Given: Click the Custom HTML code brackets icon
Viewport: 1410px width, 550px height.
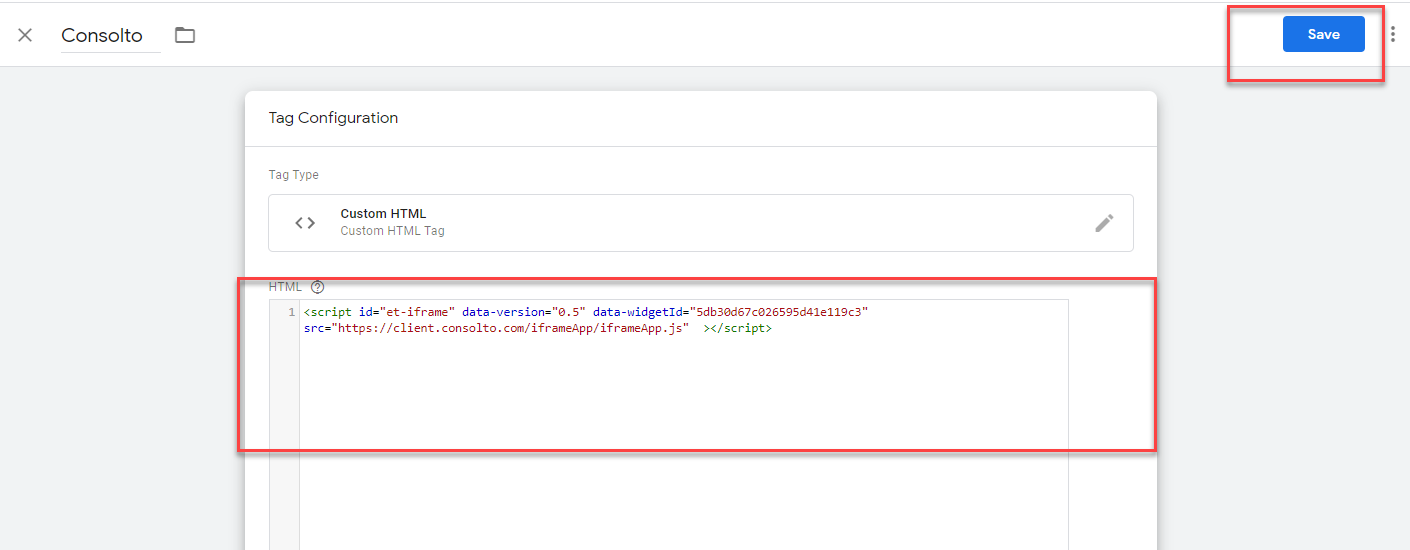Looking at the screenshot, I should (305, 222).
